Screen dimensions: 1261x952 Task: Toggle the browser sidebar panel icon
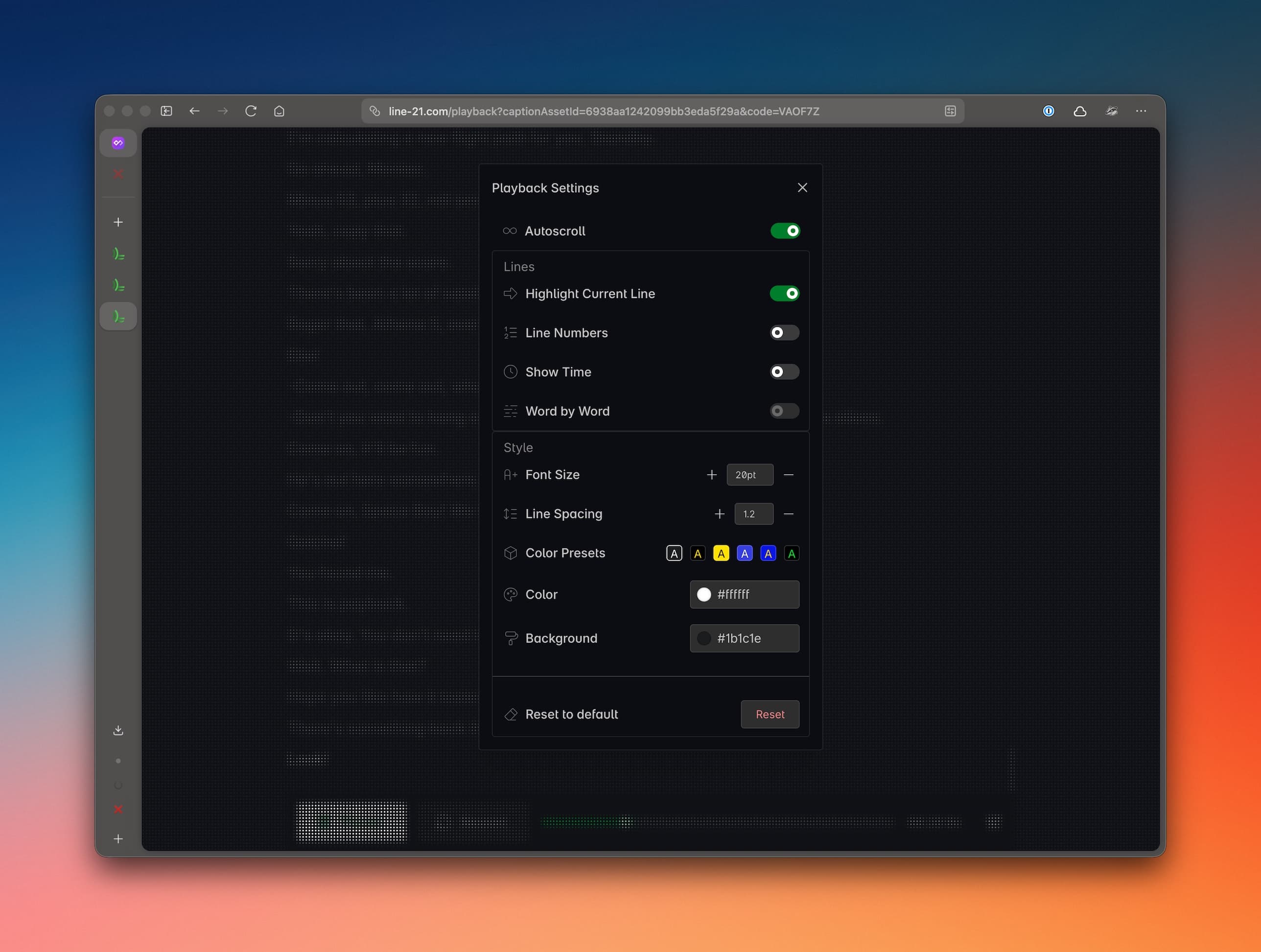coord(166,111)
